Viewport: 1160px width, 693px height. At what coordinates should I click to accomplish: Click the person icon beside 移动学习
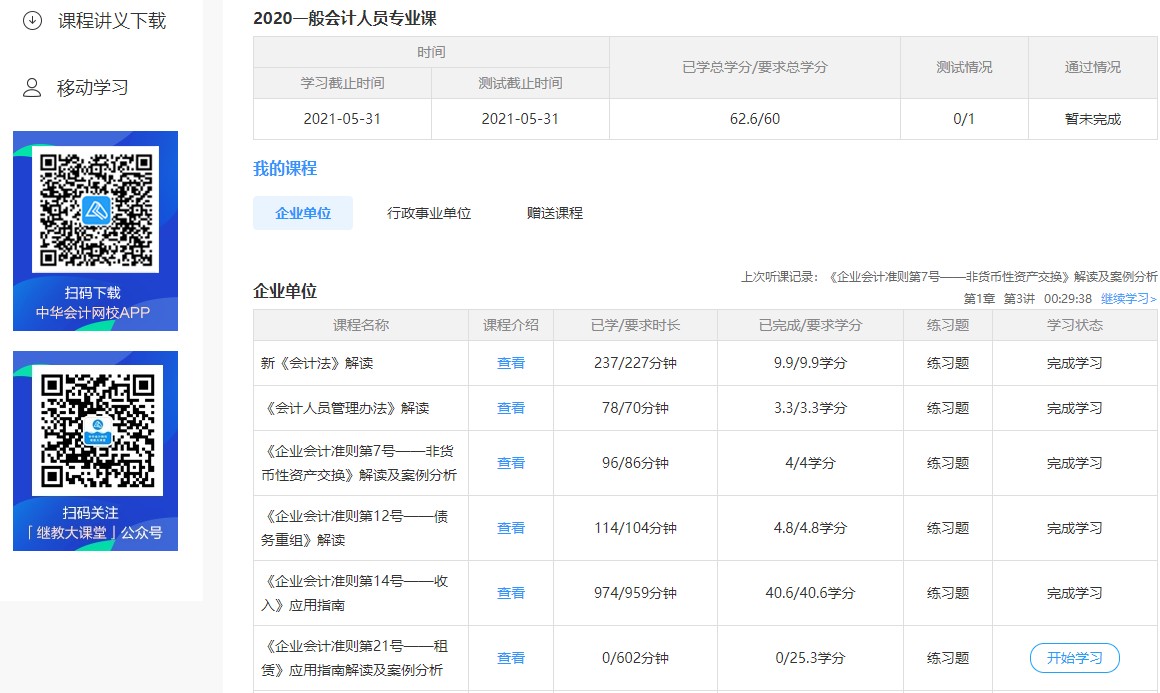point(32,88)
